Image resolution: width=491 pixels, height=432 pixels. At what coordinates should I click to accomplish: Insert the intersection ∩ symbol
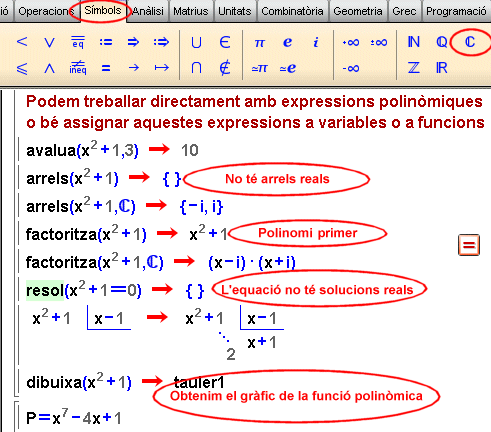click(196, 68)
